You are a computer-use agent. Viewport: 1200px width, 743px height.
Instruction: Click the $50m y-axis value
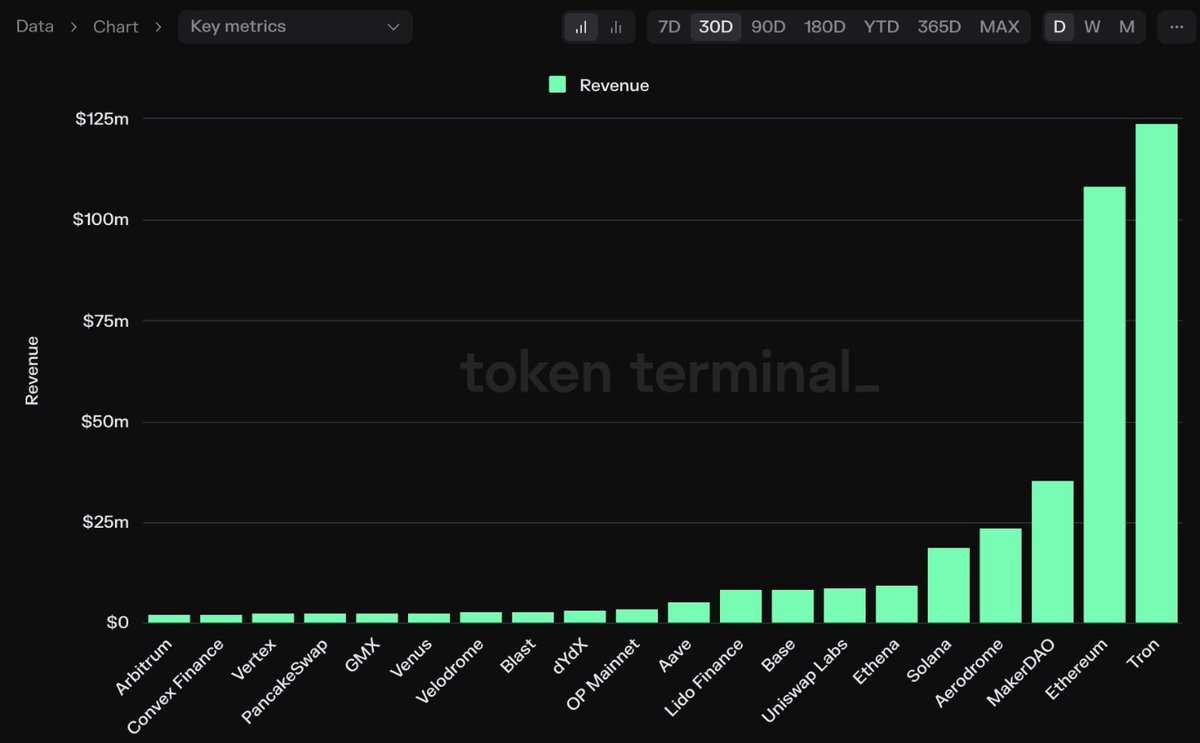[x=106, y=421]
